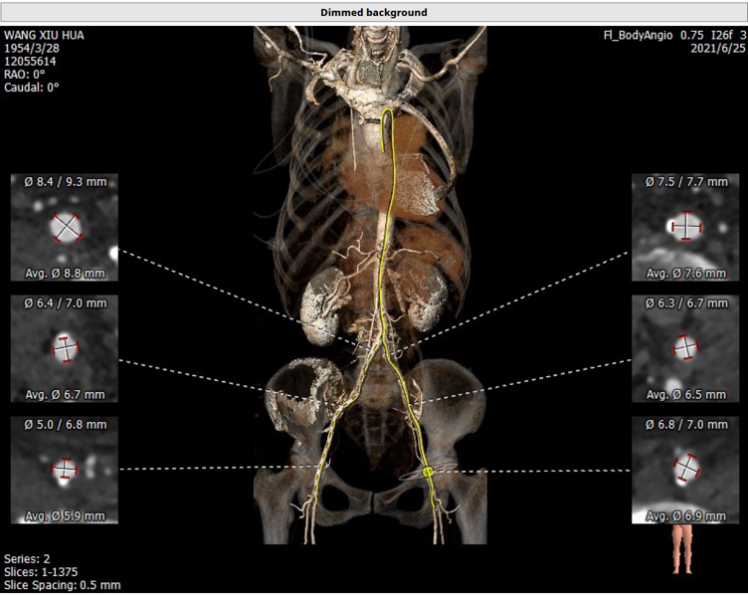Select the yellow marker on the femoral artery
Viewport: 748px width, 595px height.
[427, 469]
